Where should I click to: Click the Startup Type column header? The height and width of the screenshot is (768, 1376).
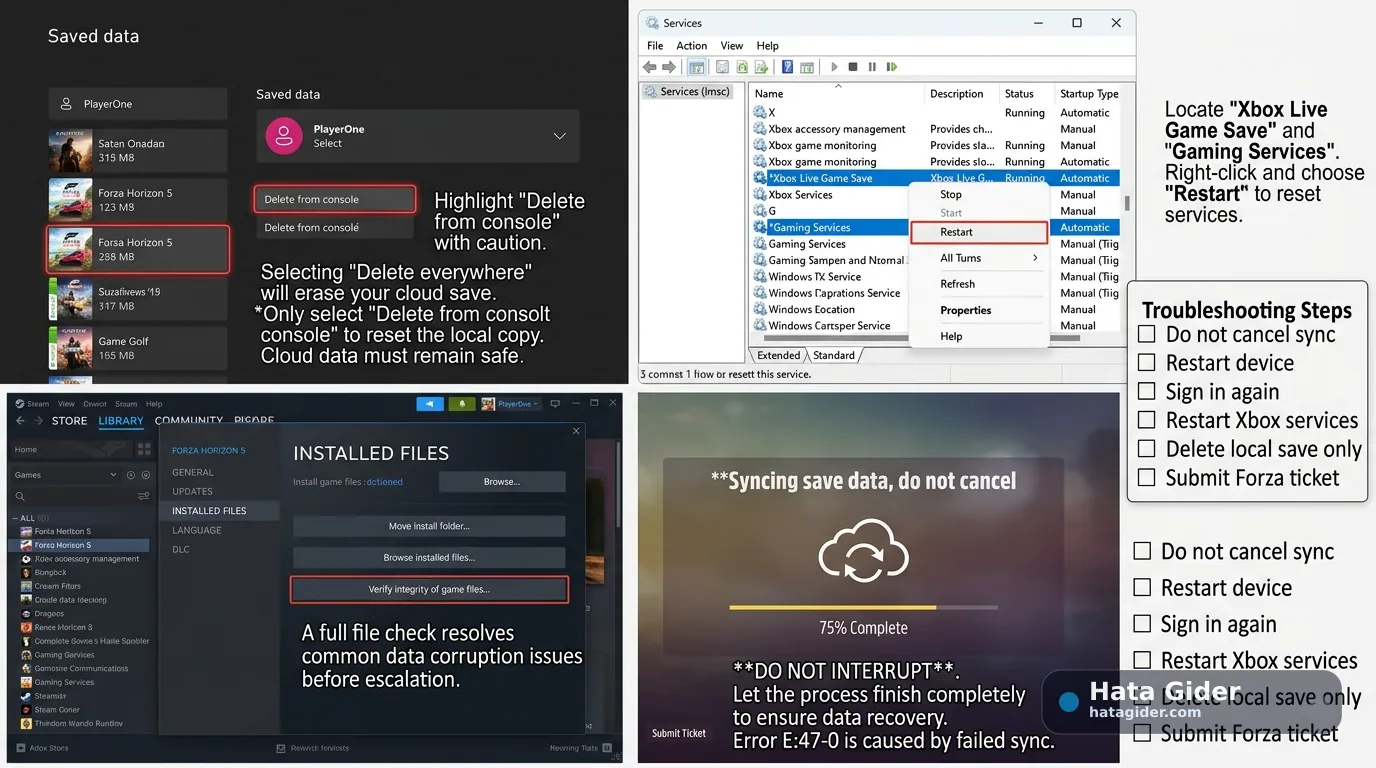(1089, 94)
